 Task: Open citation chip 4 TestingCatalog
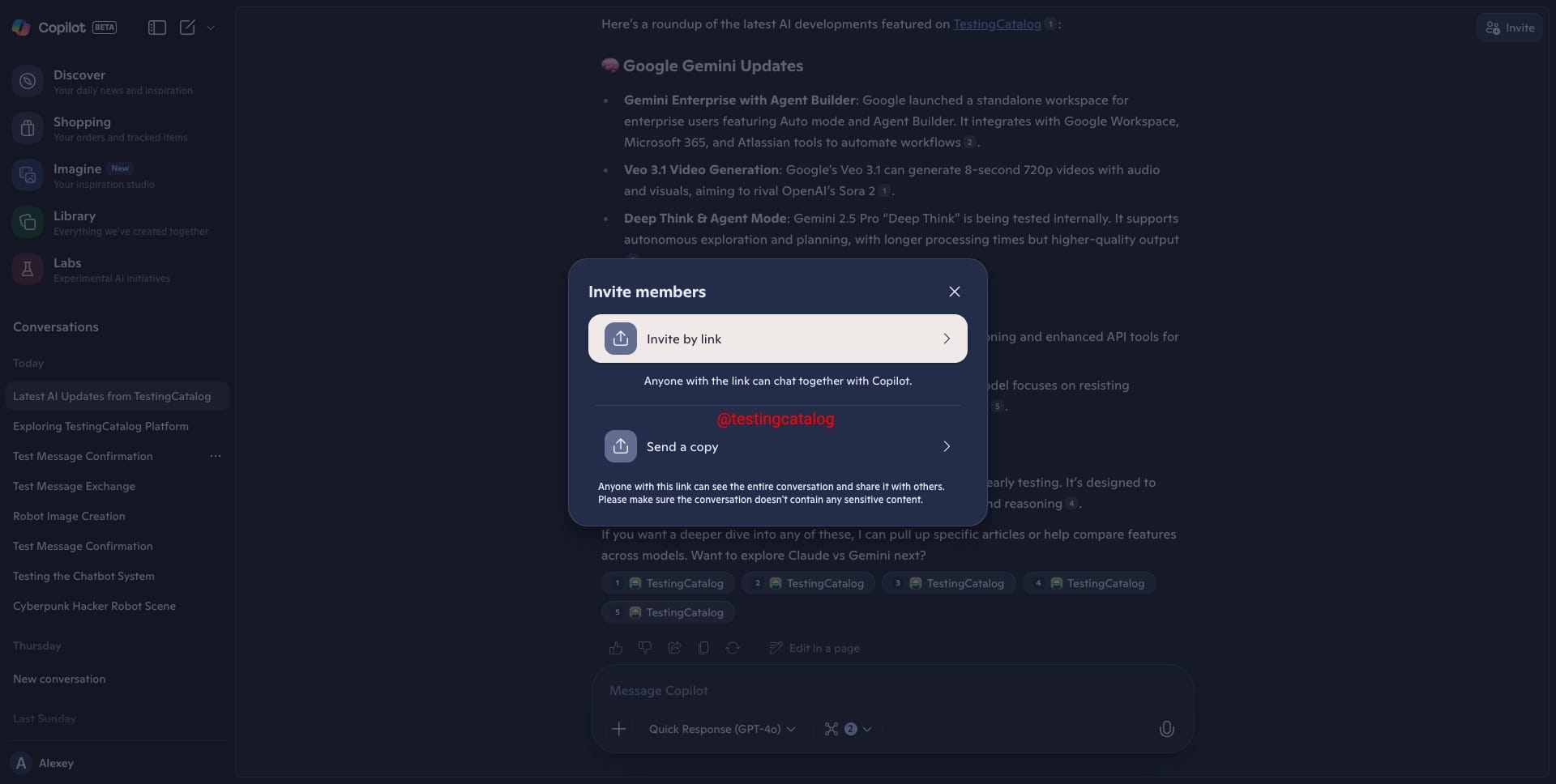(x=1089, y=583)
